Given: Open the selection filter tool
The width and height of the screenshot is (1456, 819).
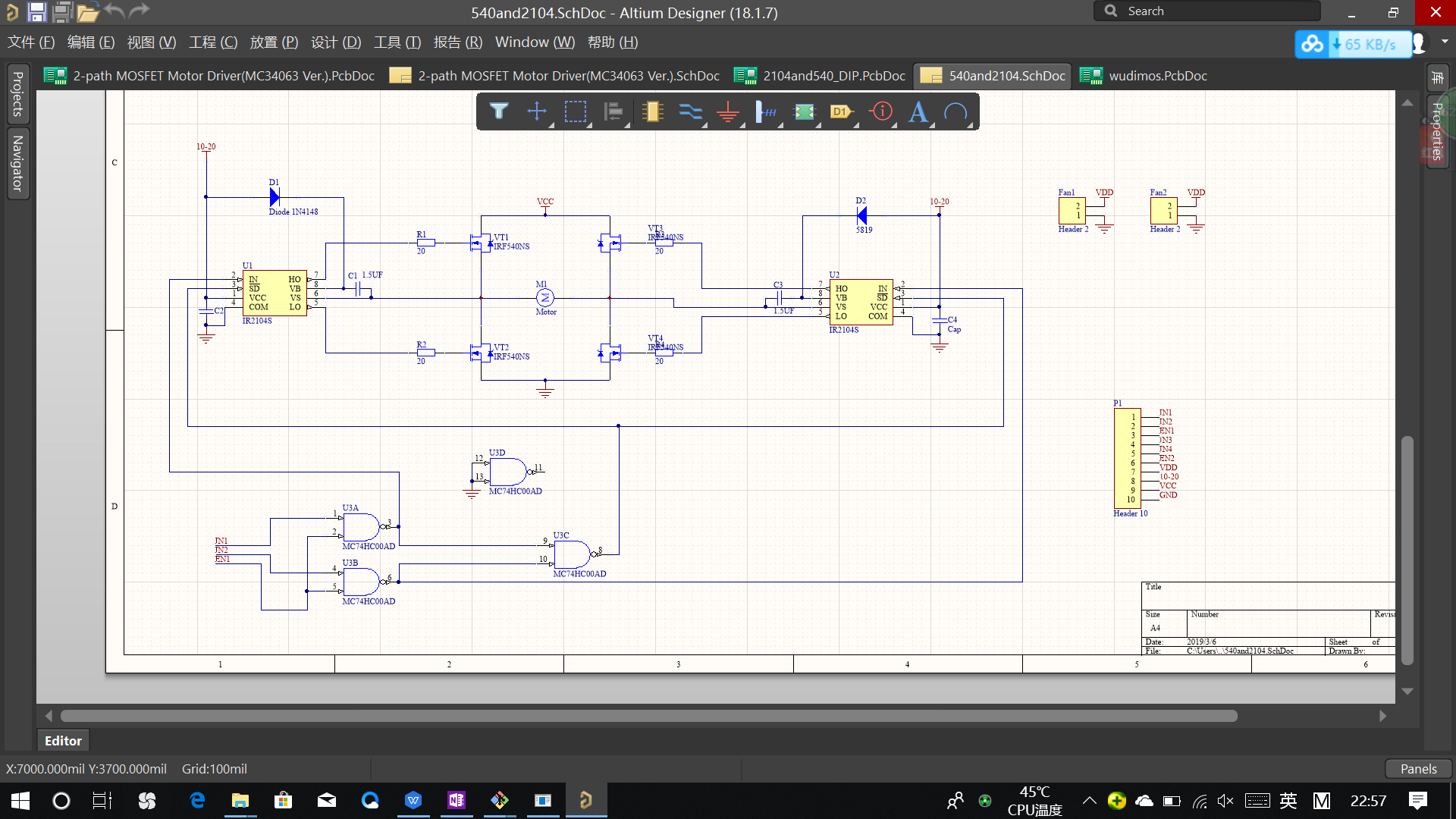Looking at the screenshot, I should click(x=498, y=111).
